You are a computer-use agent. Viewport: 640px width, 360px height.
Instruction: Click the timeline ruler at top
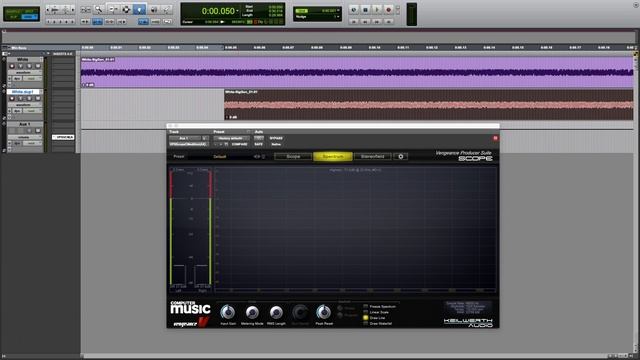(357, 47)
